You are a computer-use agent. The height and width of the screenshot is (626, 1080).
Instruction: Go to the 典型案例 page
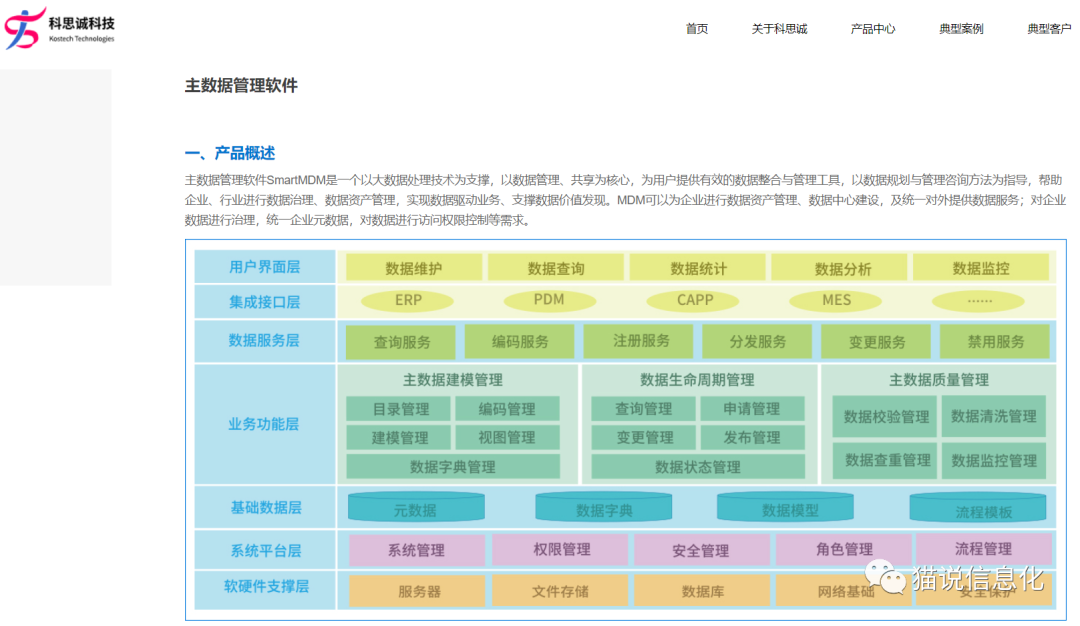(x=961, y=29)
